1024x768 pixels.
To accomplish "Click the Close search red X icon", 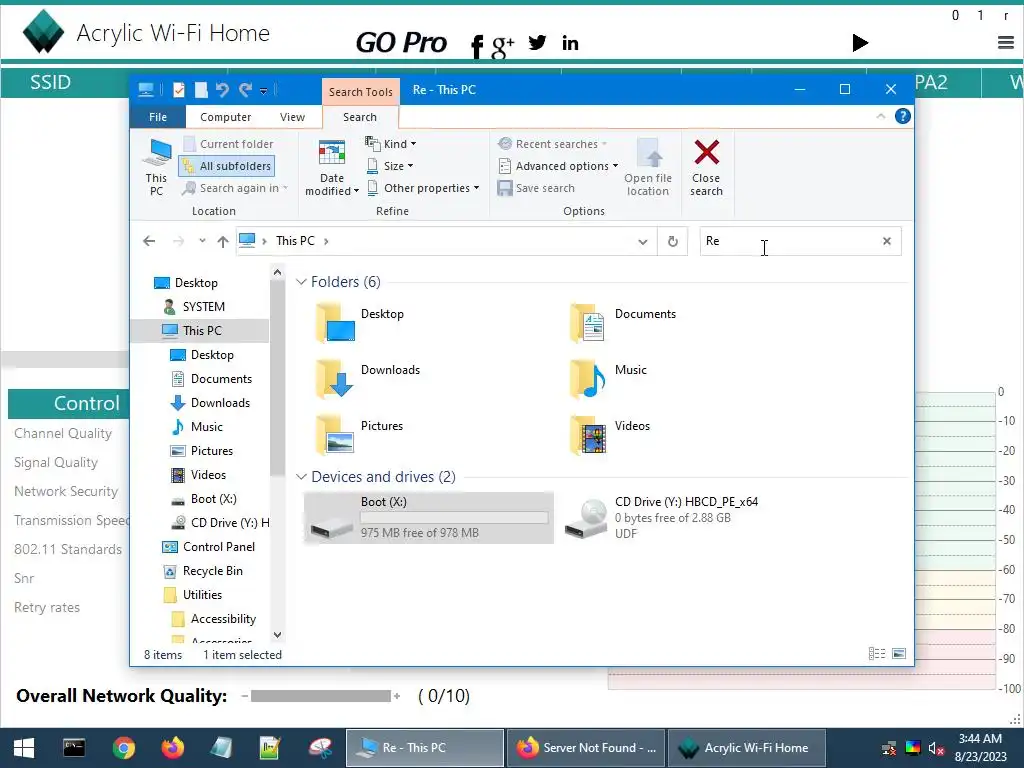I will tap(707, 152).
